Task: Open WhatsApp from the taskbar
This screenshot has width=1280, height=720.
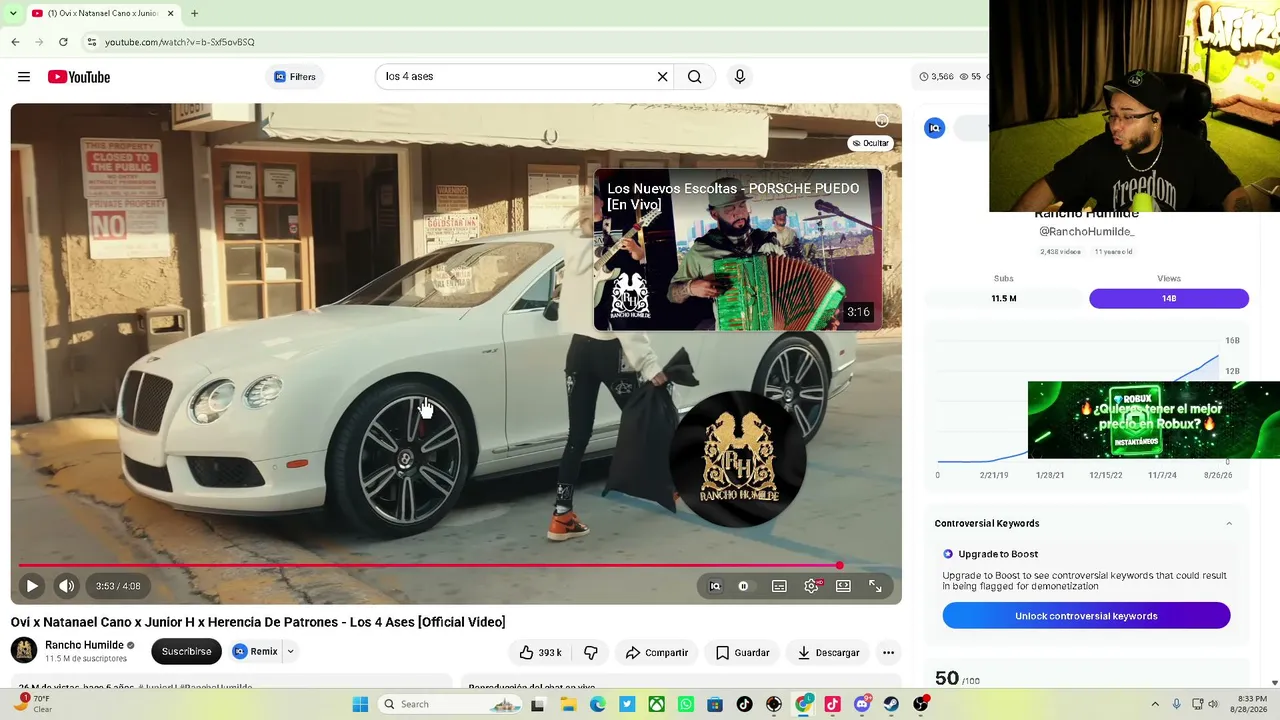Action: point(686,704)
